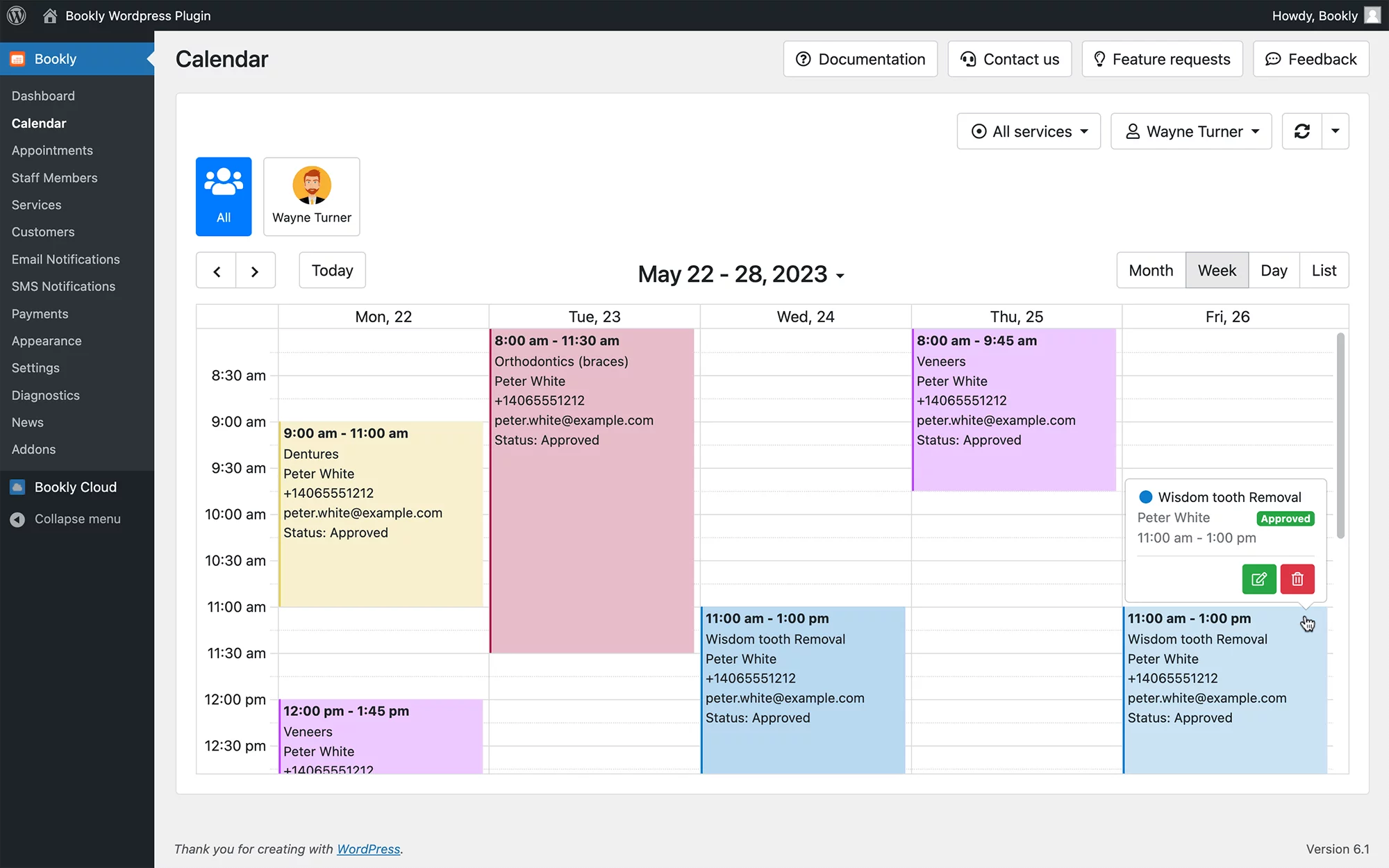Switch to the Week view
Screen dimensions: 1389x868
1217,271
